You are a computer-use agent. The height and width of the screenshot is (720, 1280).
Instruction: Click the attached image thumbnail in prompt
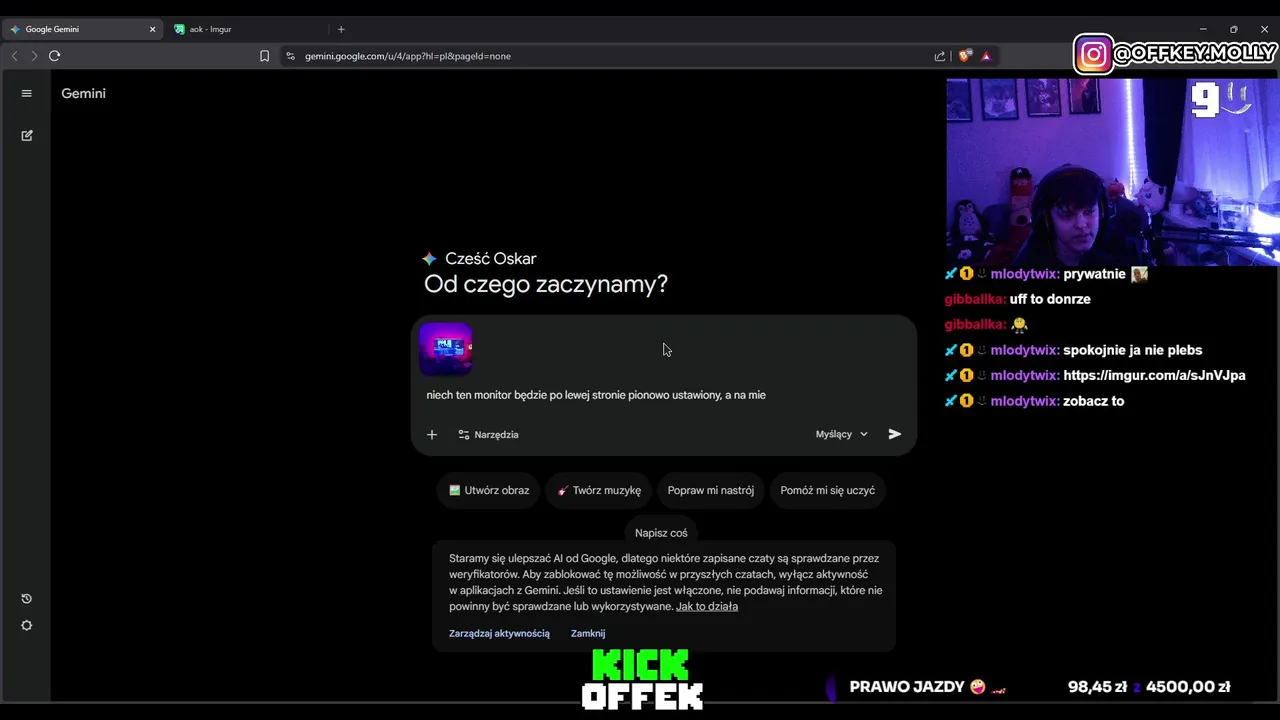pos(446,348)
